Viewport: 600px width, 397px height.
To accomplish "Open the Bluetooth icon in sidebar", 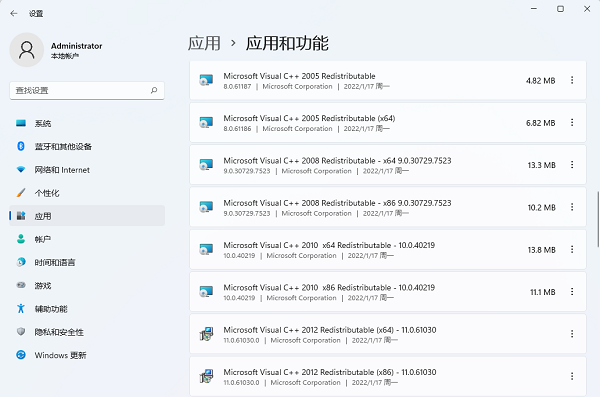I will (x=21, y=146).
